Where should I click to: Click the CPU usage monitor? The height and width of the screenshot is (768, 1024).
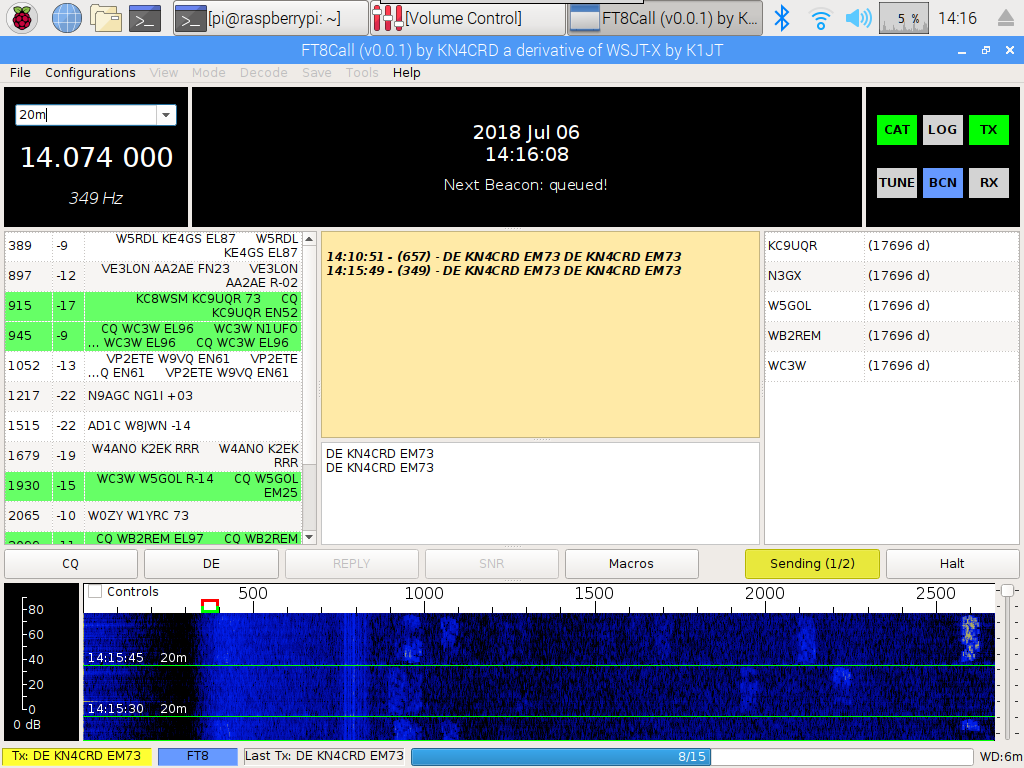click(904, 18)
